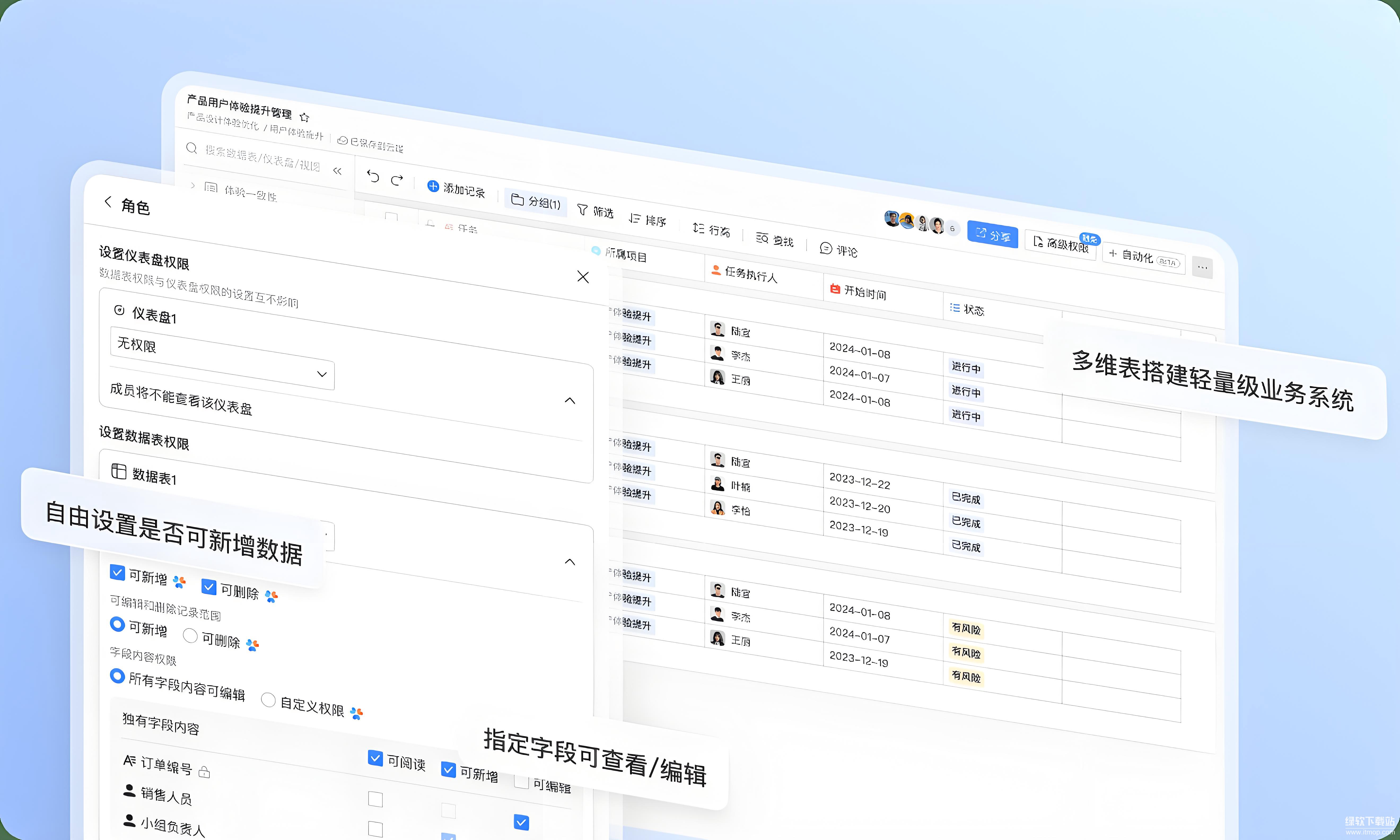Open the 无权限 permission dropdown

tap(222, 359)
